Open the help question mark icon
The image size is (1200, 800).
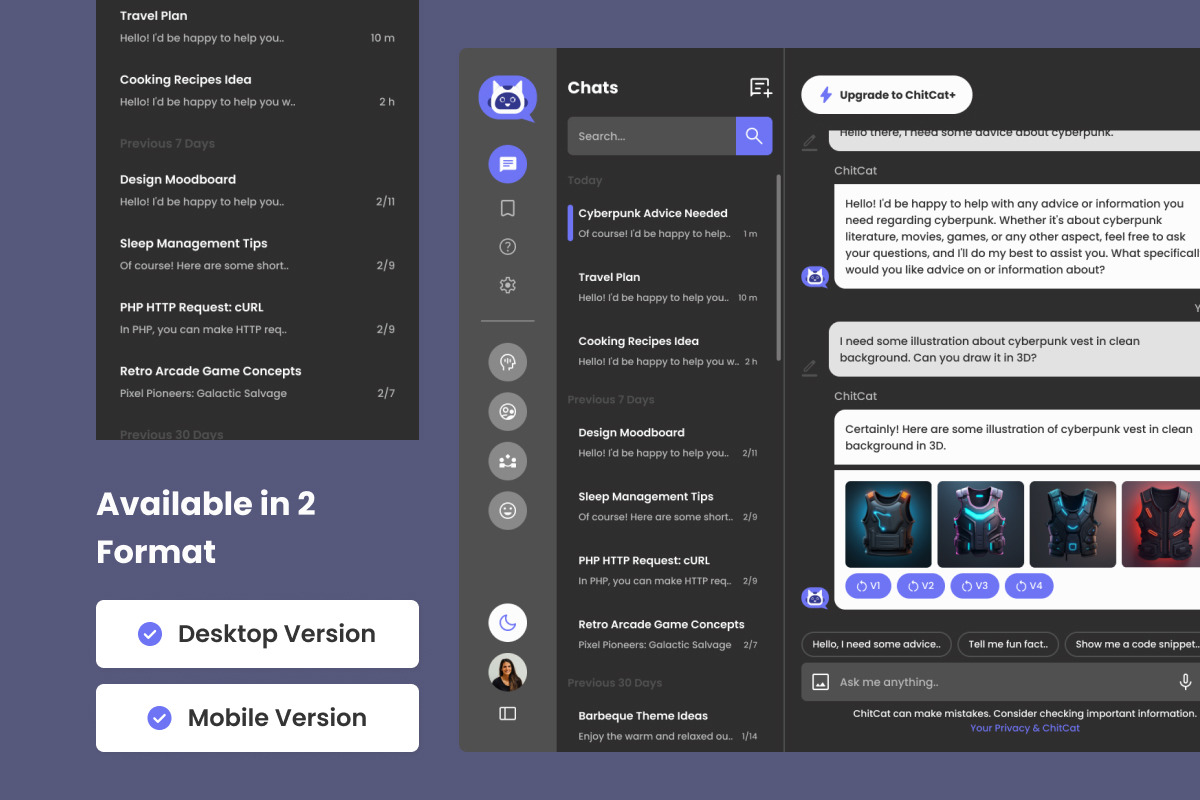click(507, 247)
